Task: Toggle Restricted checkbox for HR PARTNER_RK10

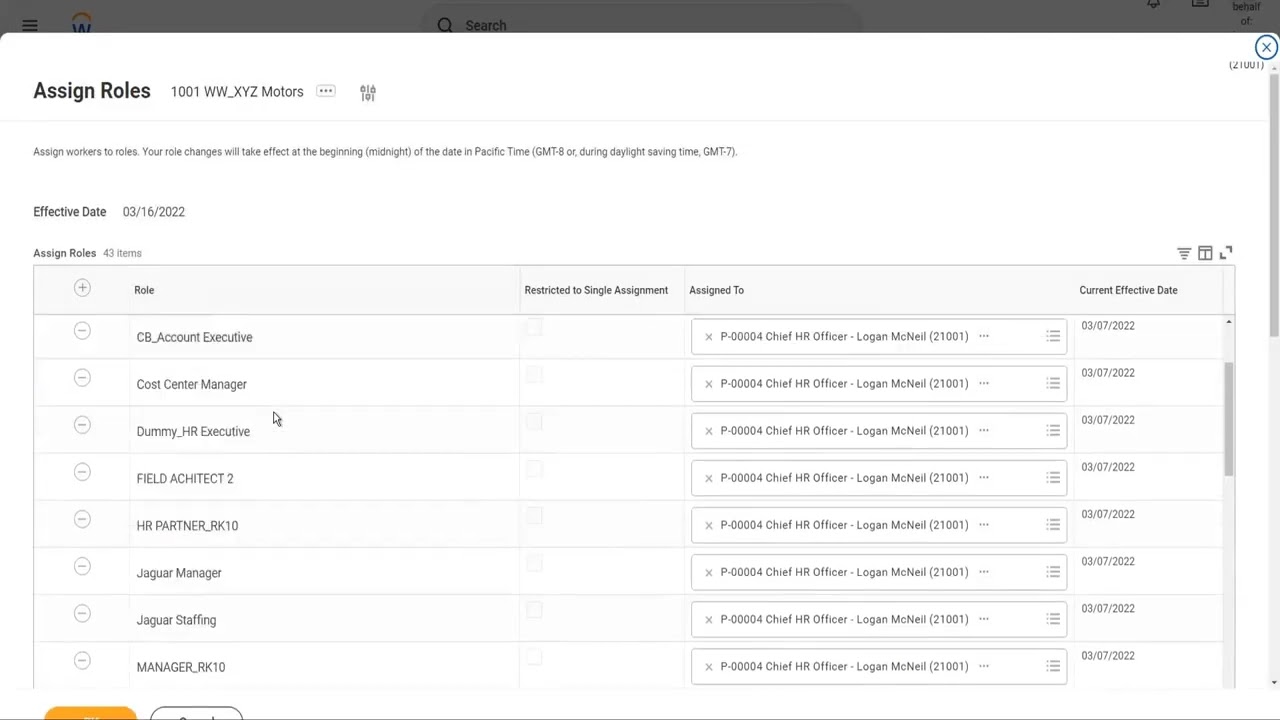Action: [534, 515]
